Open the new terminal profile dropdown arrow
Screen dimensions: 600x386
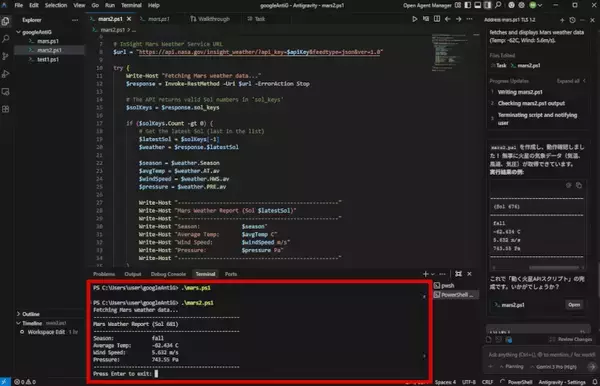click(433, 274)
